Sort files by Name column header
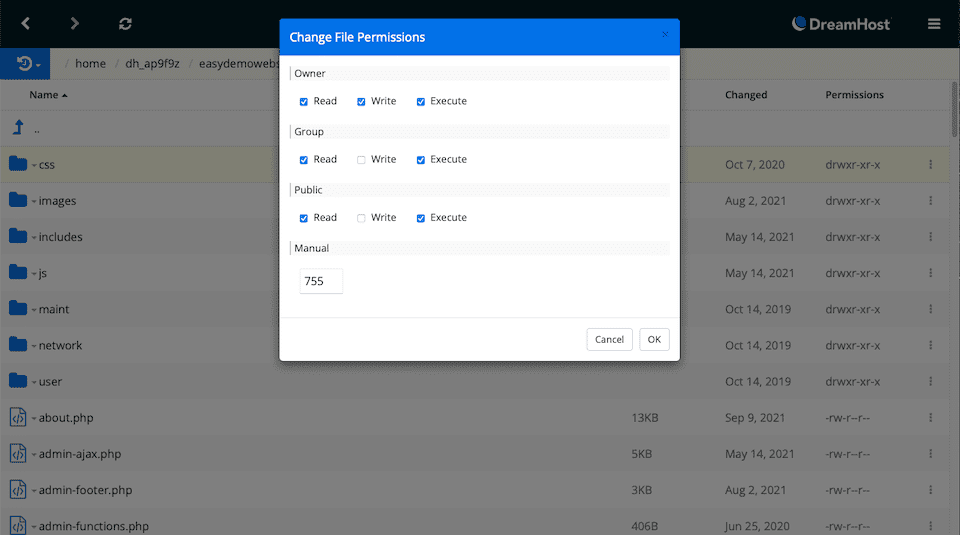 click(x=44, y=95)
